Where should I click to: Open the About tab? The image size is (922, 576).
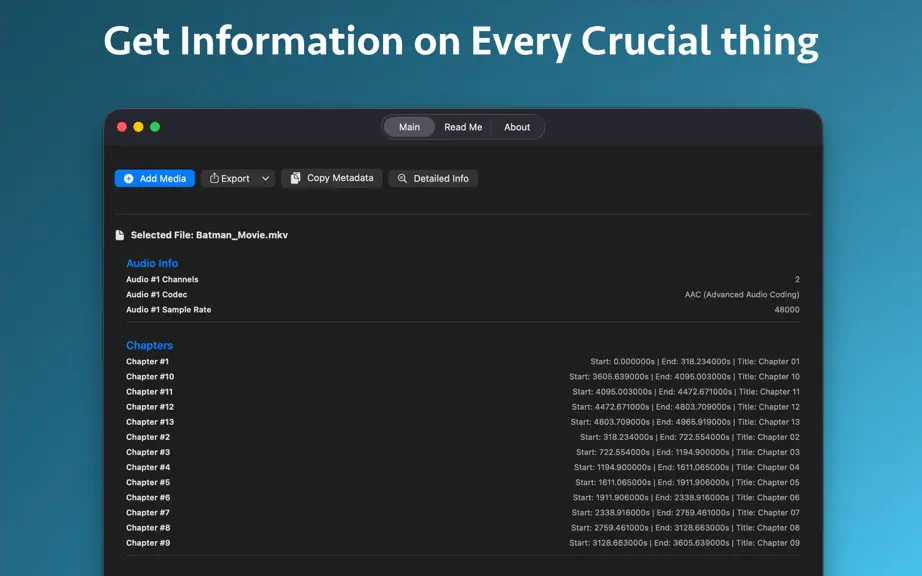point(517,127)
